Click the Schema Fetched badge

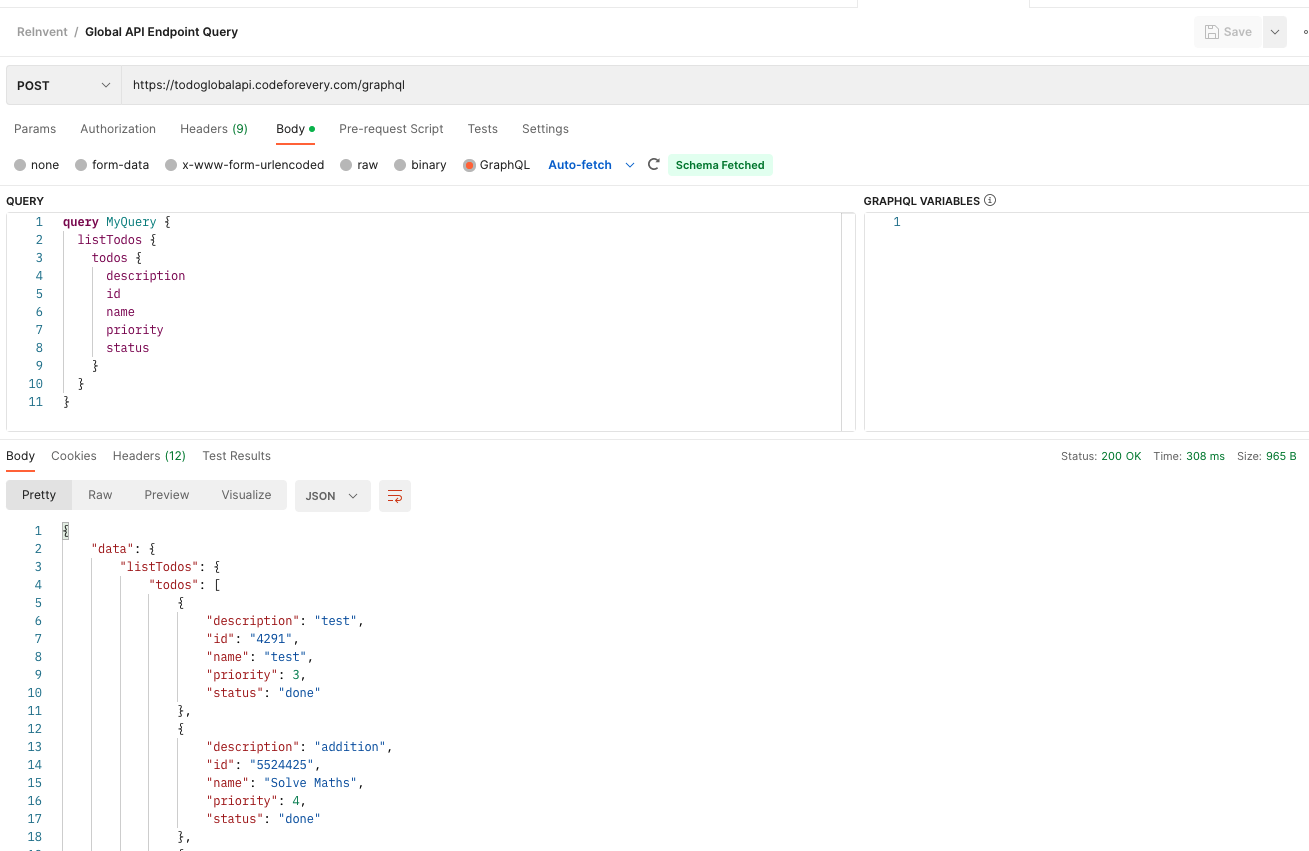[x=720, y=165]
